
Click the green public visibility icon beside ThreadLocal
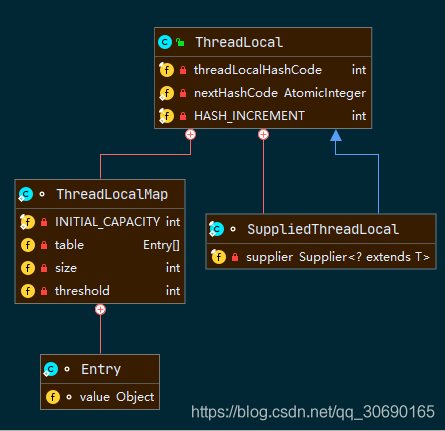point(180,42)
